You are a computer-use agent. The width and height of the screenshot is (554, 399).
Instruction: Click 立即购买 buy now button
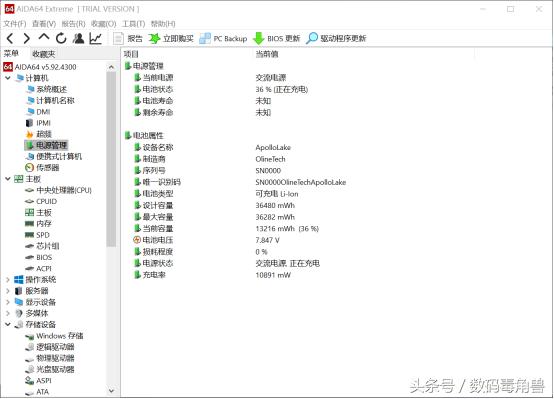click(x=171, y=39)
